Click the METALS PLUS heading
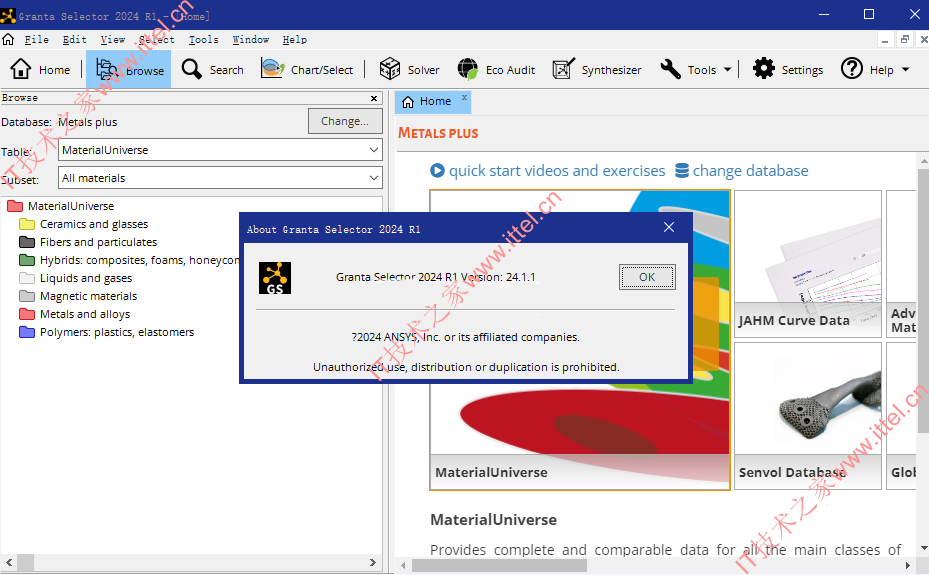This screenshot has width=929, height=575. tap(438, 133)
